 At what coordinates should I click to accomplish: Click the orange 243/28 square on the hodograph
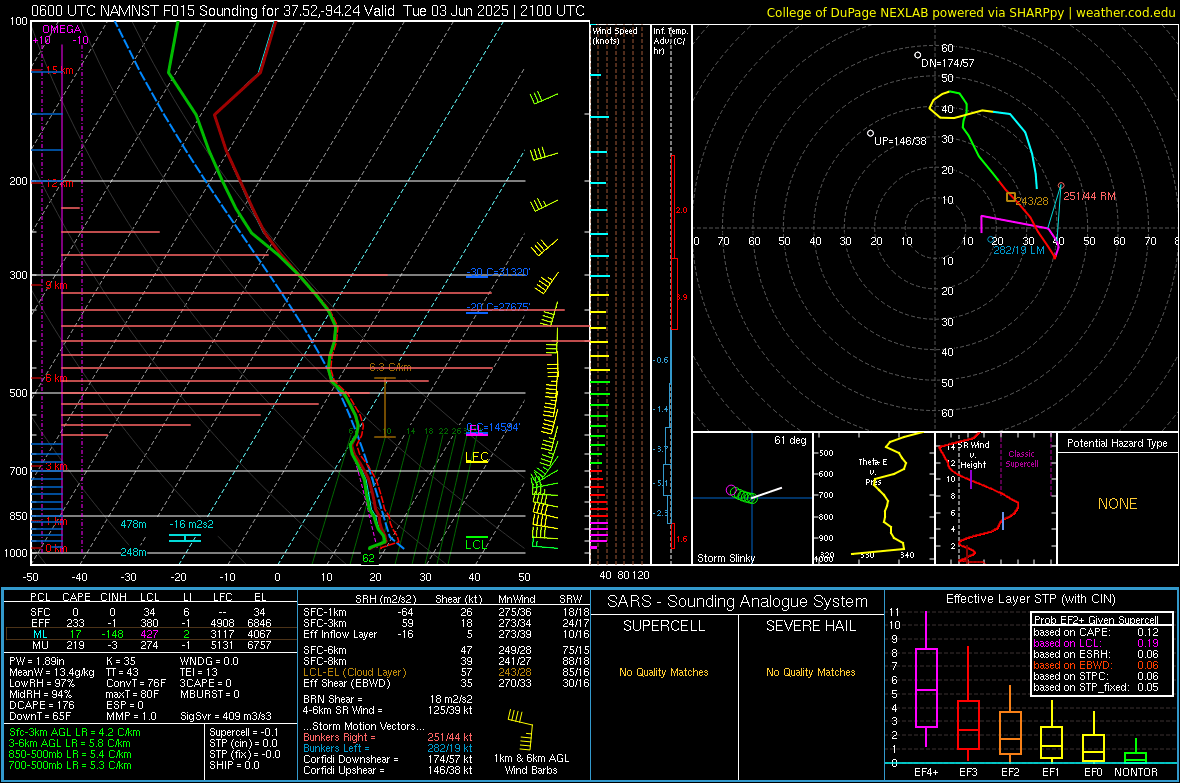1011,197
